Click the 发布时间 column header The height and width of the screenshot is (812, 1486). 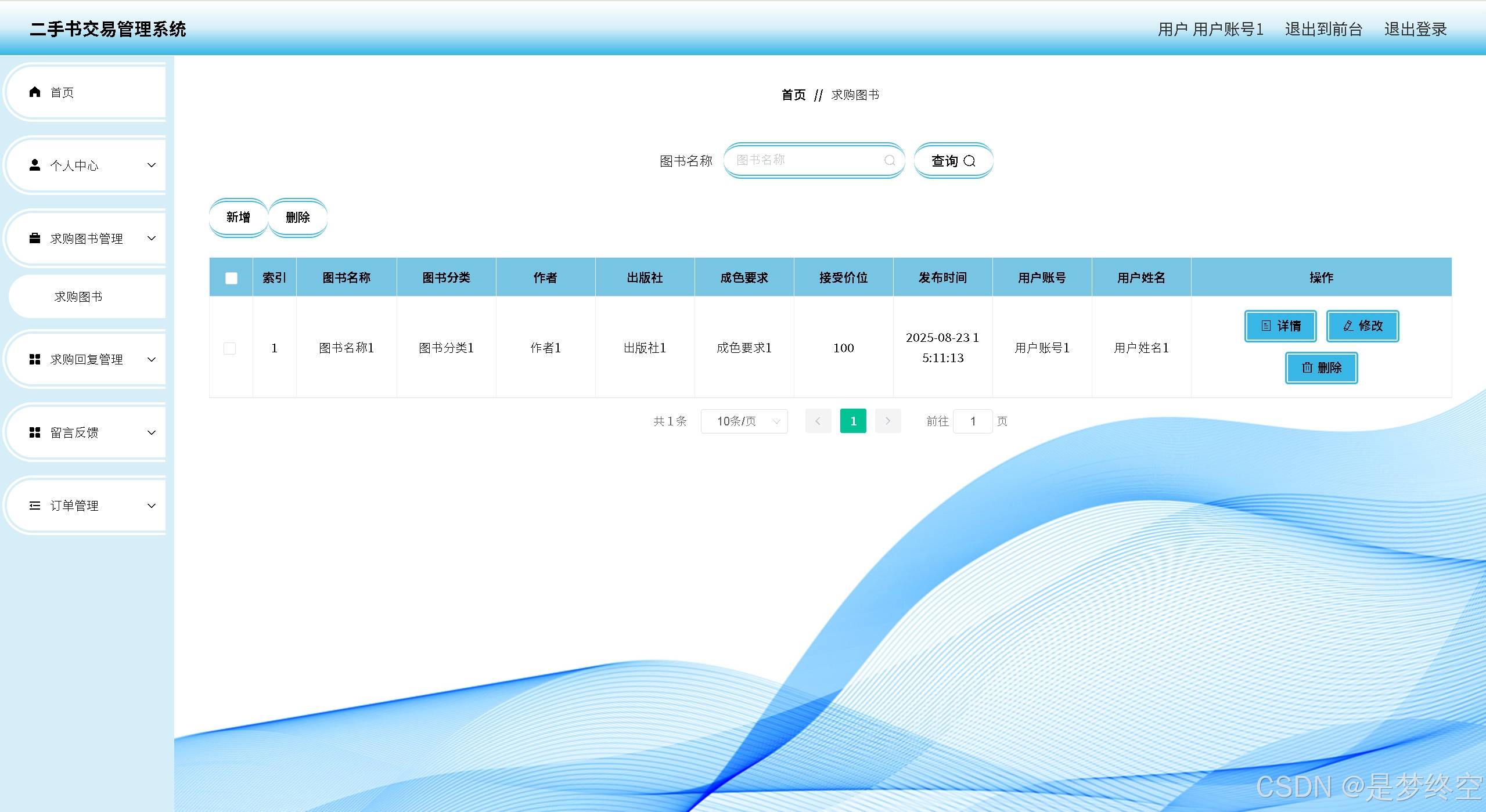[x=942, y=277]
